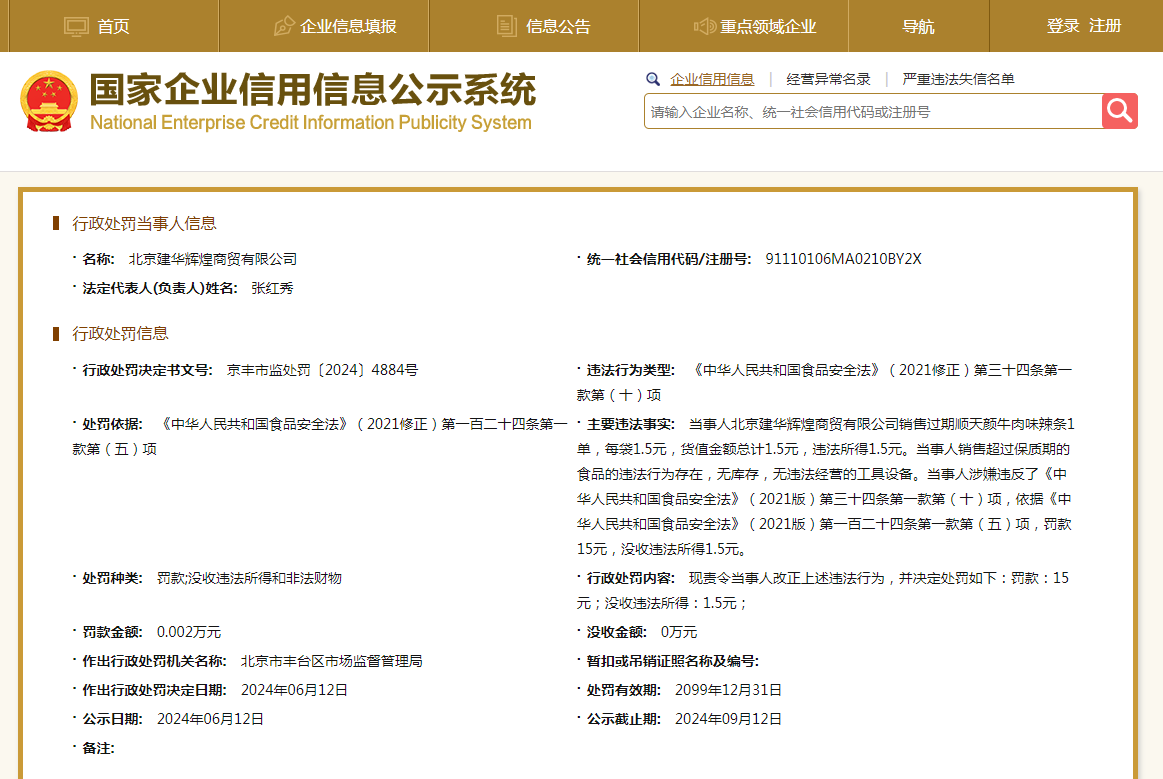
Task: Select the 严重违法失信名单 search tab
Action: coord(958,79)
